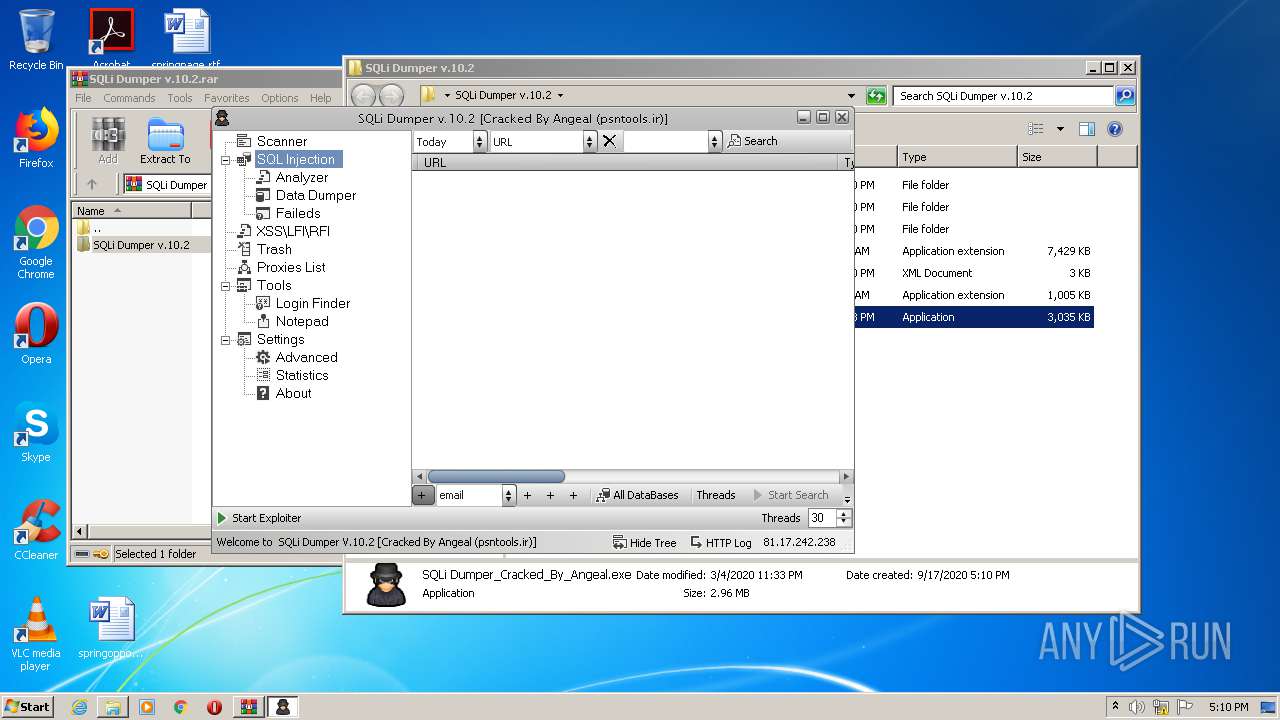Click the IP address 81.17.242.238 in status bar

[799, 542]
